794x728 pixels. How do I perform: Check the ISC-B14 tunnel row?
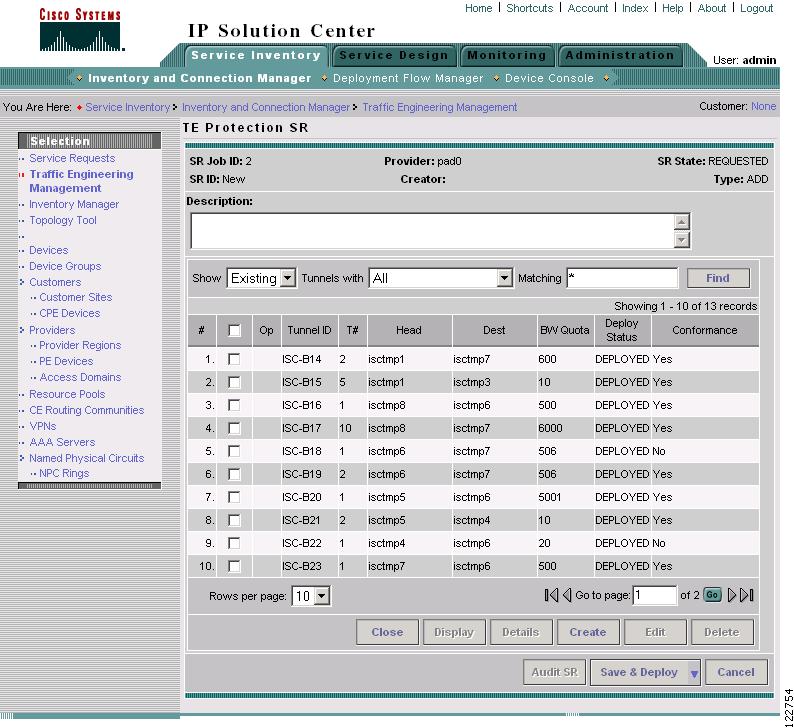coord(234,359)
